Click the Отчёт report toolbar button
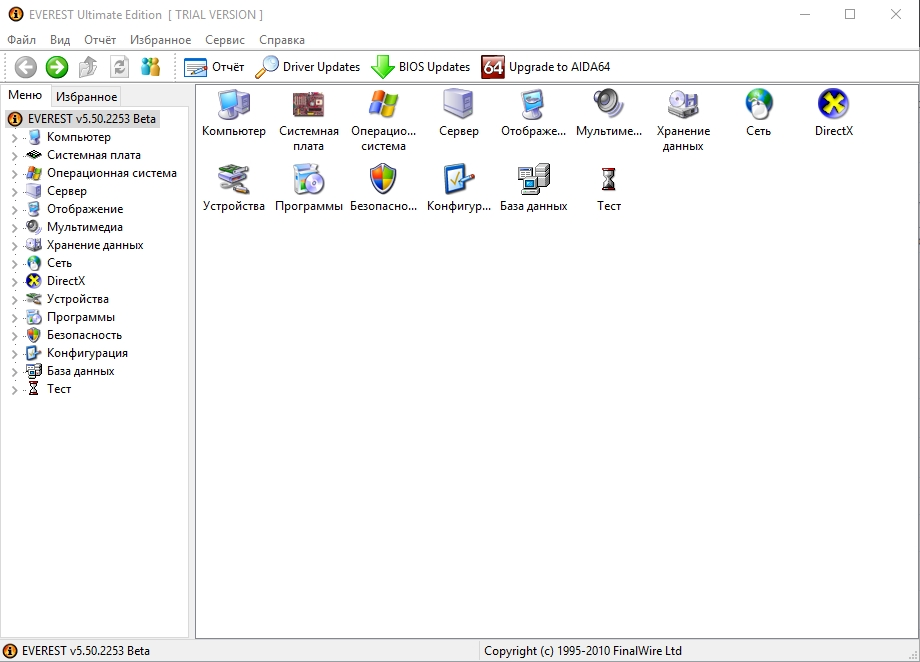This screenshot has height=662, width=920. tap(214, 67)
